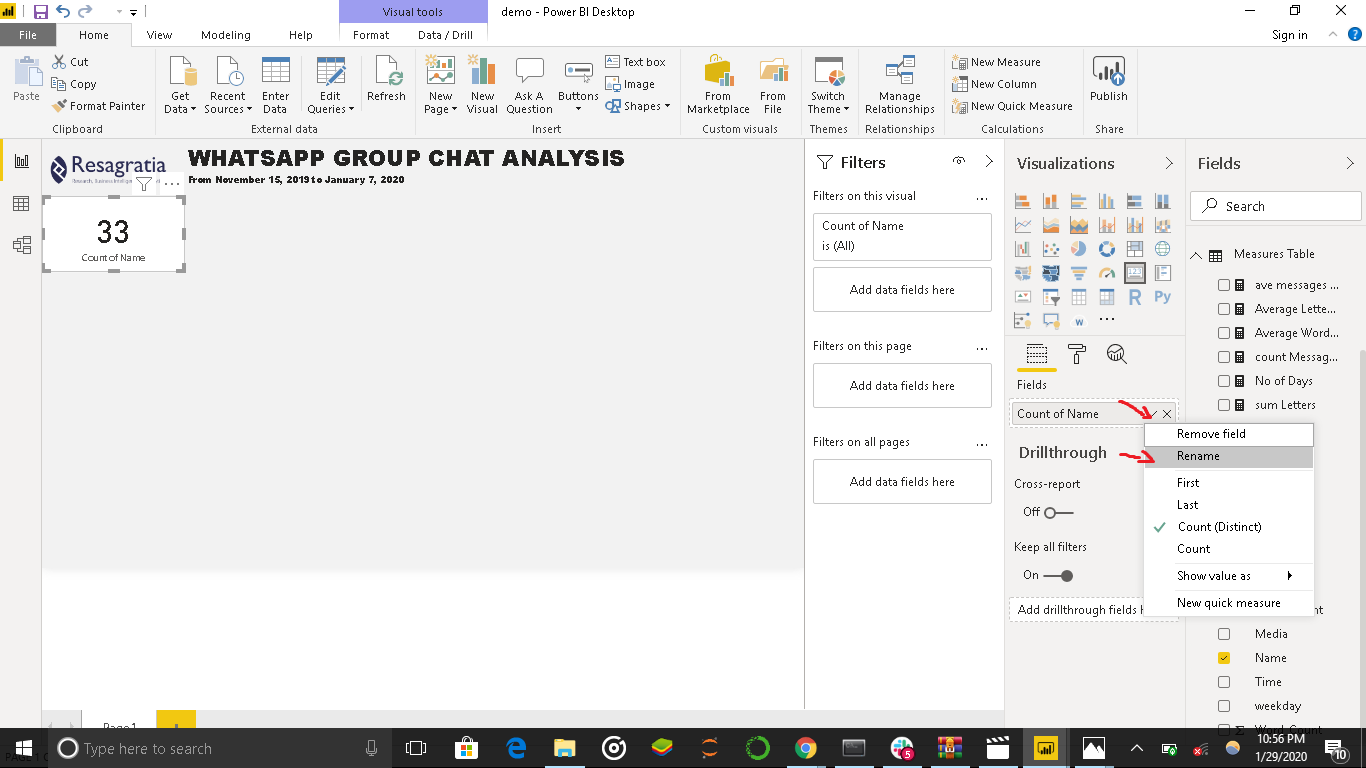
Task: Check the 'Average Lette...' field box
Action: tap(1224, 309)
